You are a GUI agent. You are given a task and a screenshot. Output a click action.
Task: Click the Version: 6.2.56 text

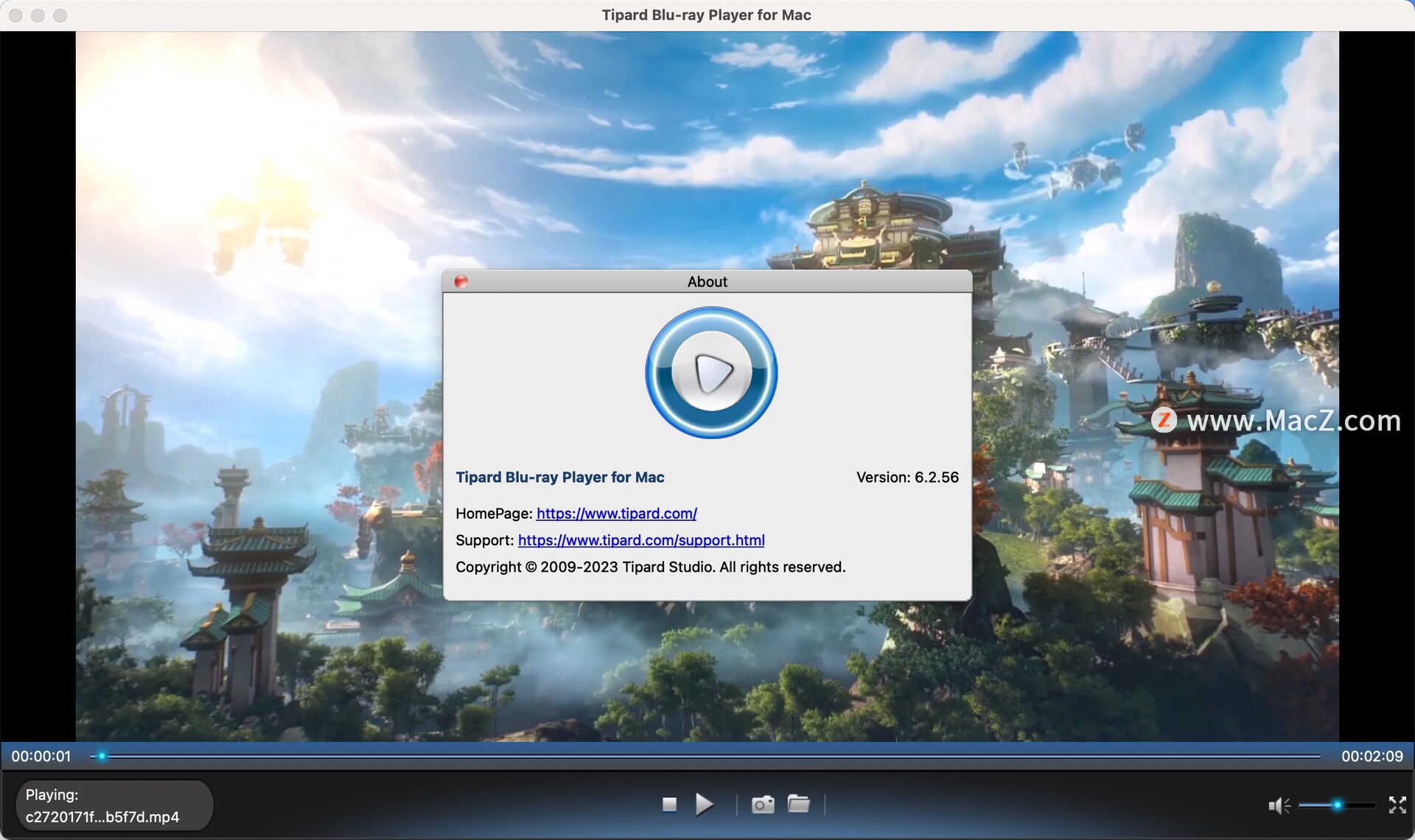point(907,477)
